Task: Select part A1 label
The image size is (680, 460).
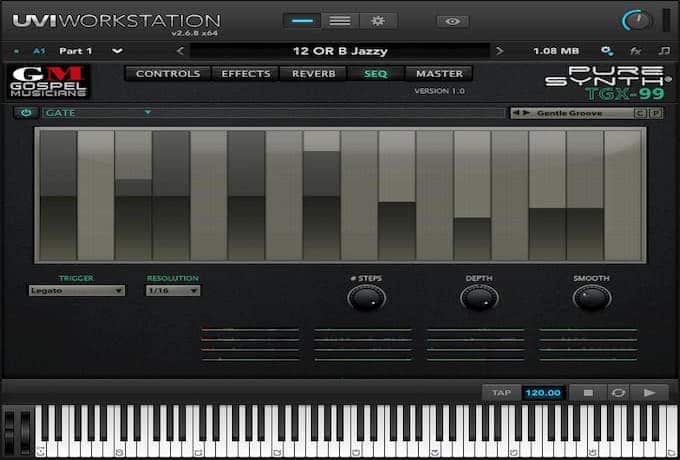Action: 39,51
